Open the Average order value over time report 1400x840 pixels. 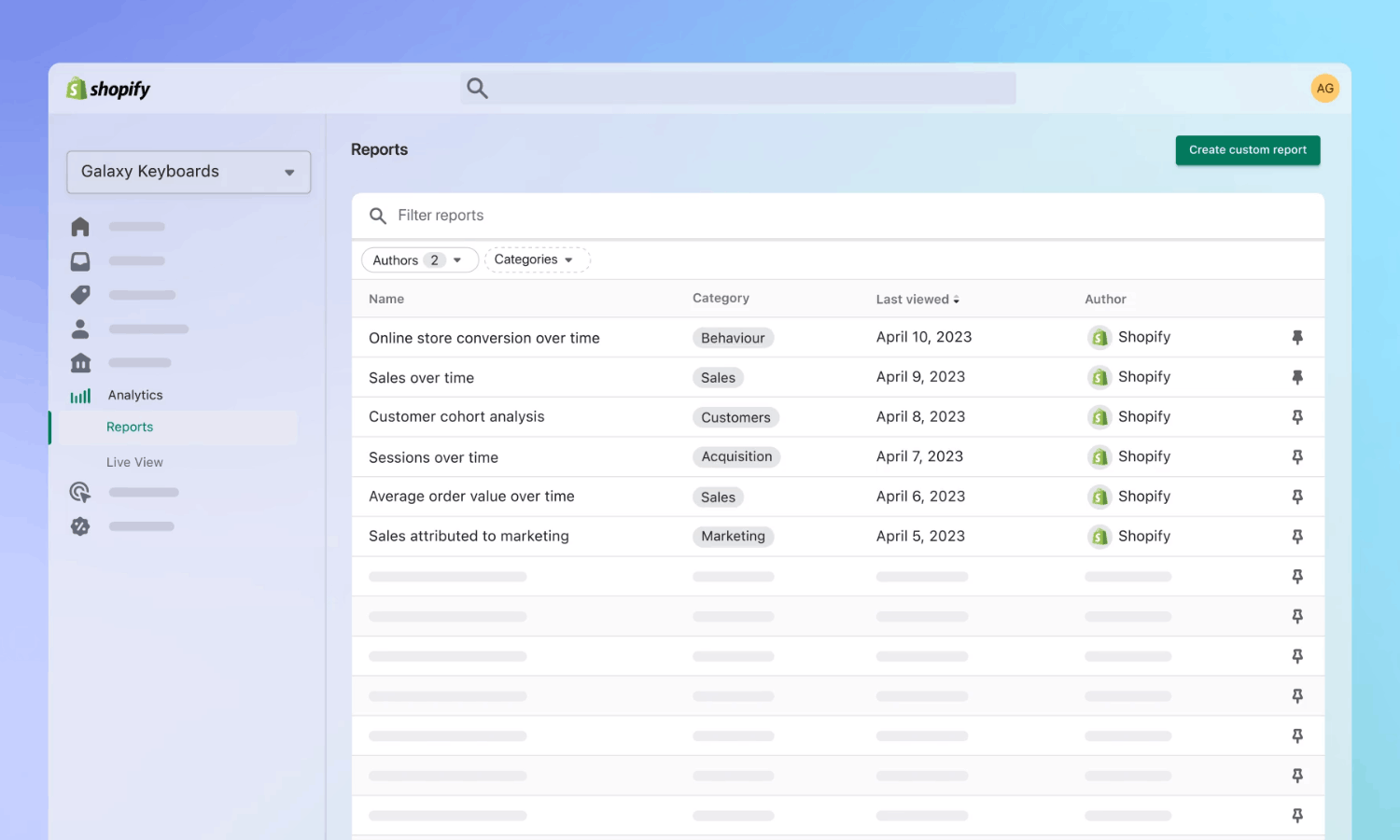tap(471, 497)
